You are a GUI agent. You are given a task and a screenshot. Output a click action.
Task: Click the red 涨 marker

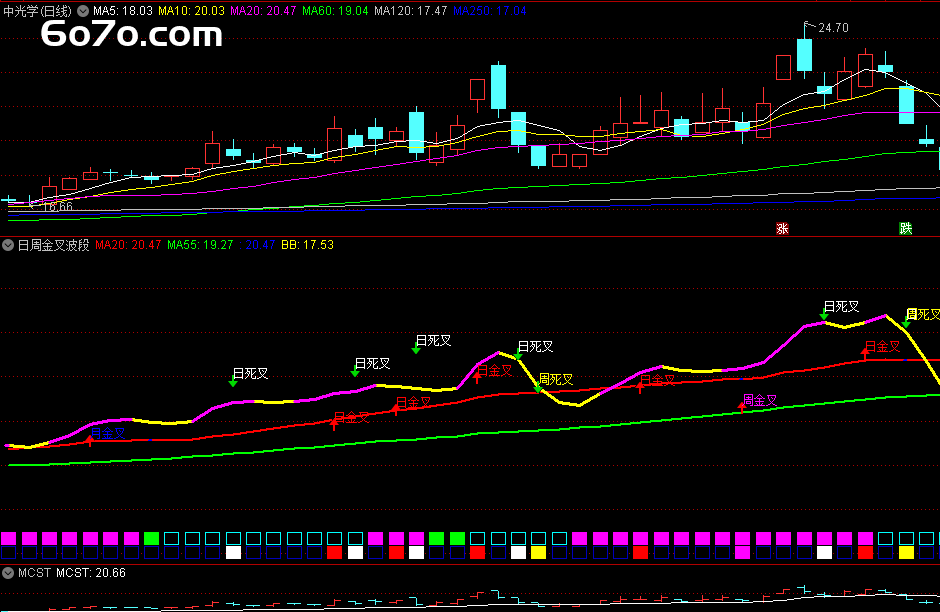point(782,228)
